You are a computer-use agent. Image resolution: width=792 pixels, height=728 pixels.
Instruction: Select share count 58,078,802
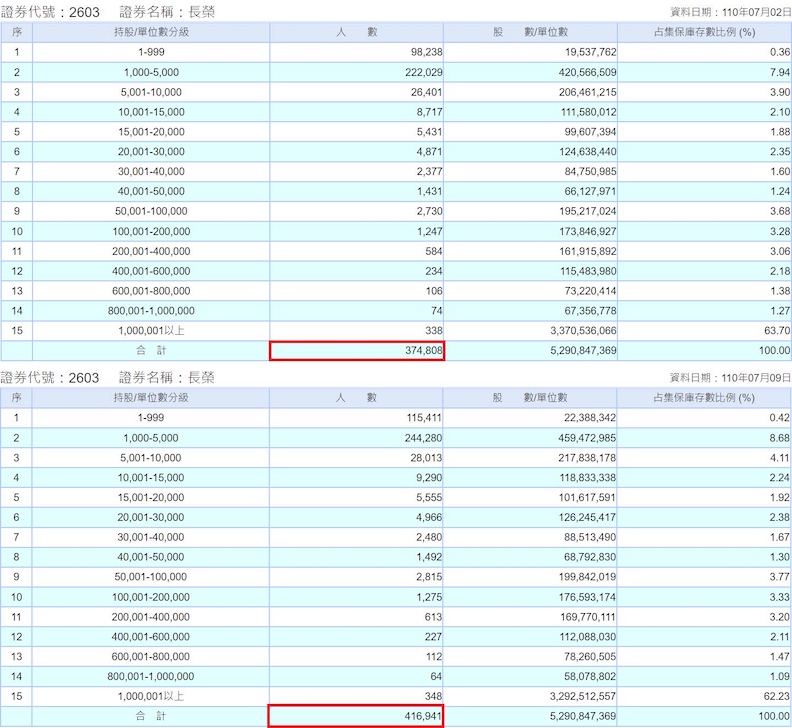pyautogui.click(x=590, y=676)
